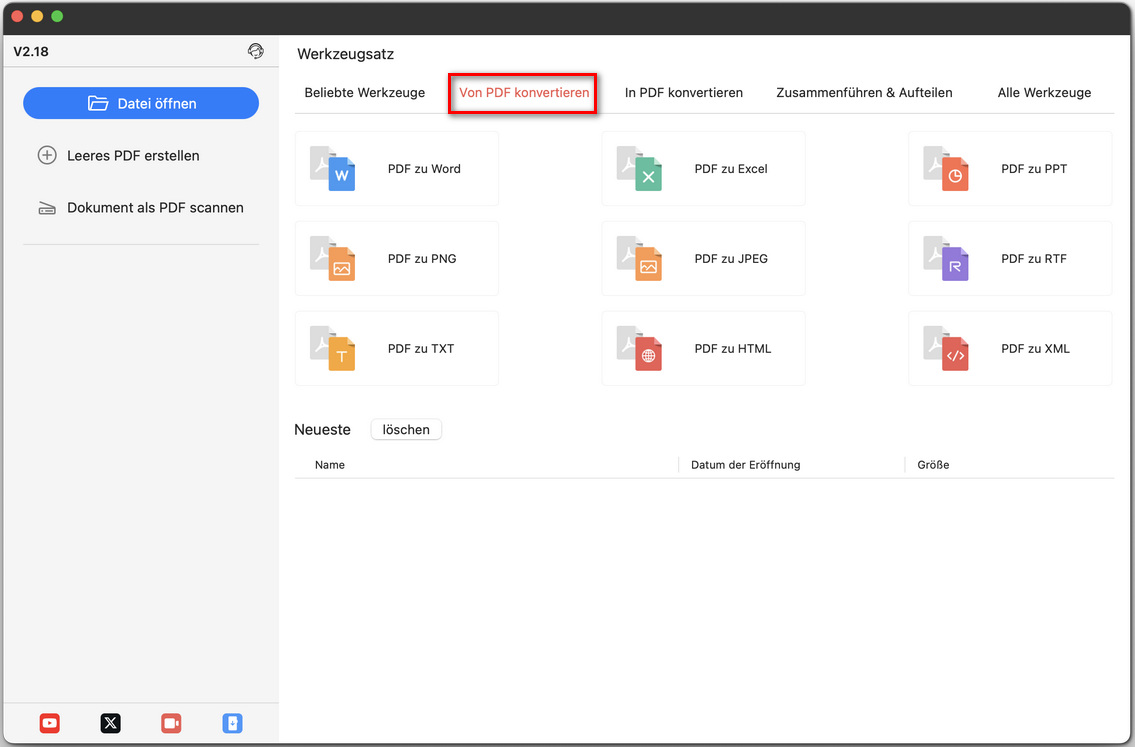This screenshot has height=747, width=1135.
Task: Switch to the Beliebte Werkzeuge tab
Action: [x=364, y=92]
